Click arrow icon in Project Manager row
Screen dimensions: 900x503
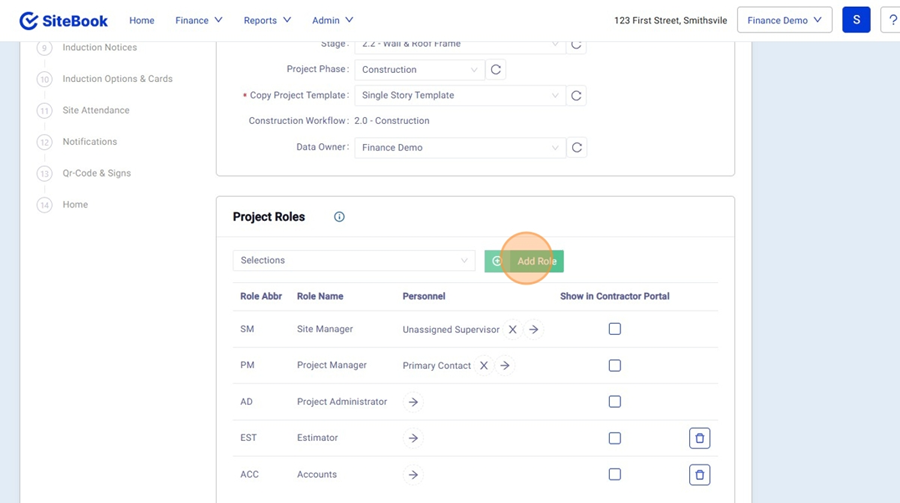click(505, 366)
